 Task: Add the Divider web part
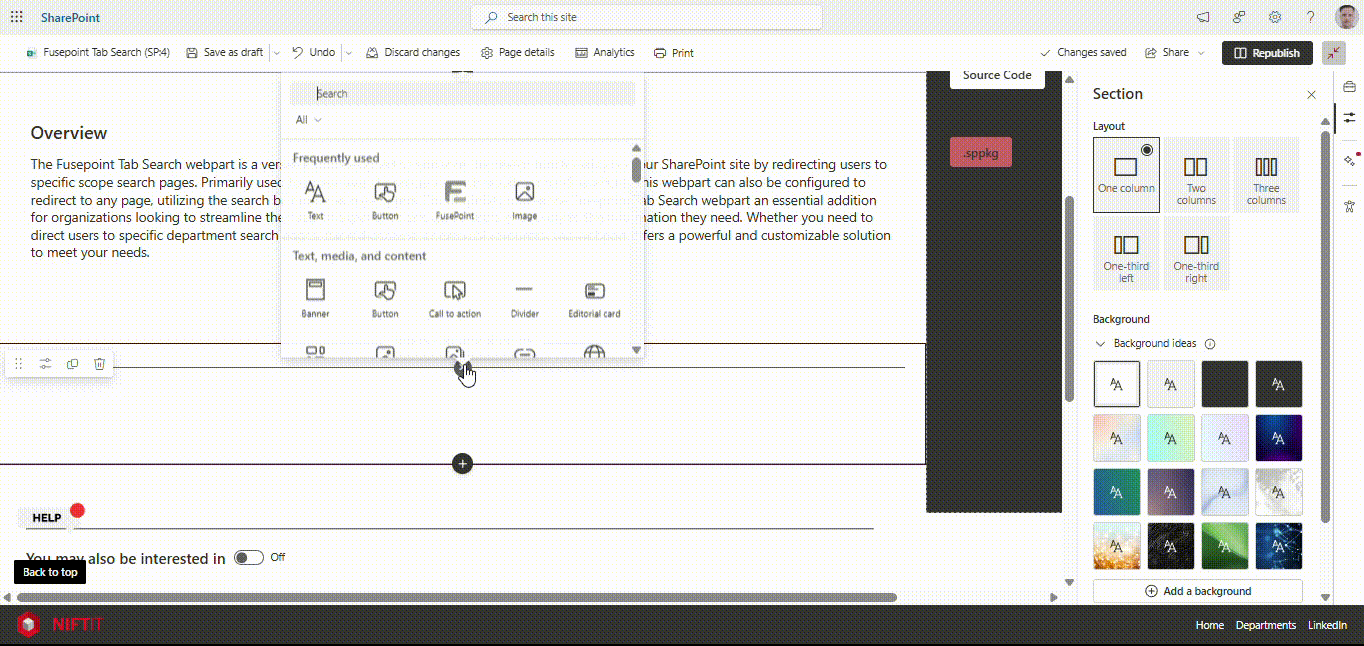(x=525, y=298)
